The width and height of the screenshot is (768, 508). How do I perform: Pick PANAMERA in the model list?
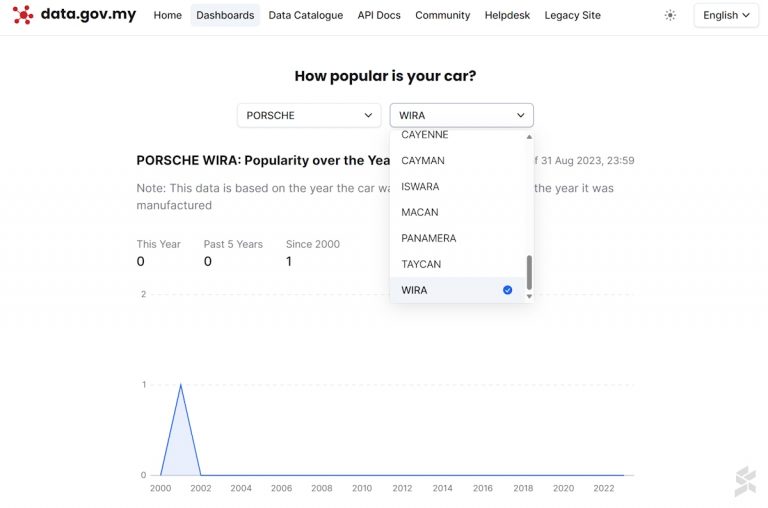[x=429, y=238]
